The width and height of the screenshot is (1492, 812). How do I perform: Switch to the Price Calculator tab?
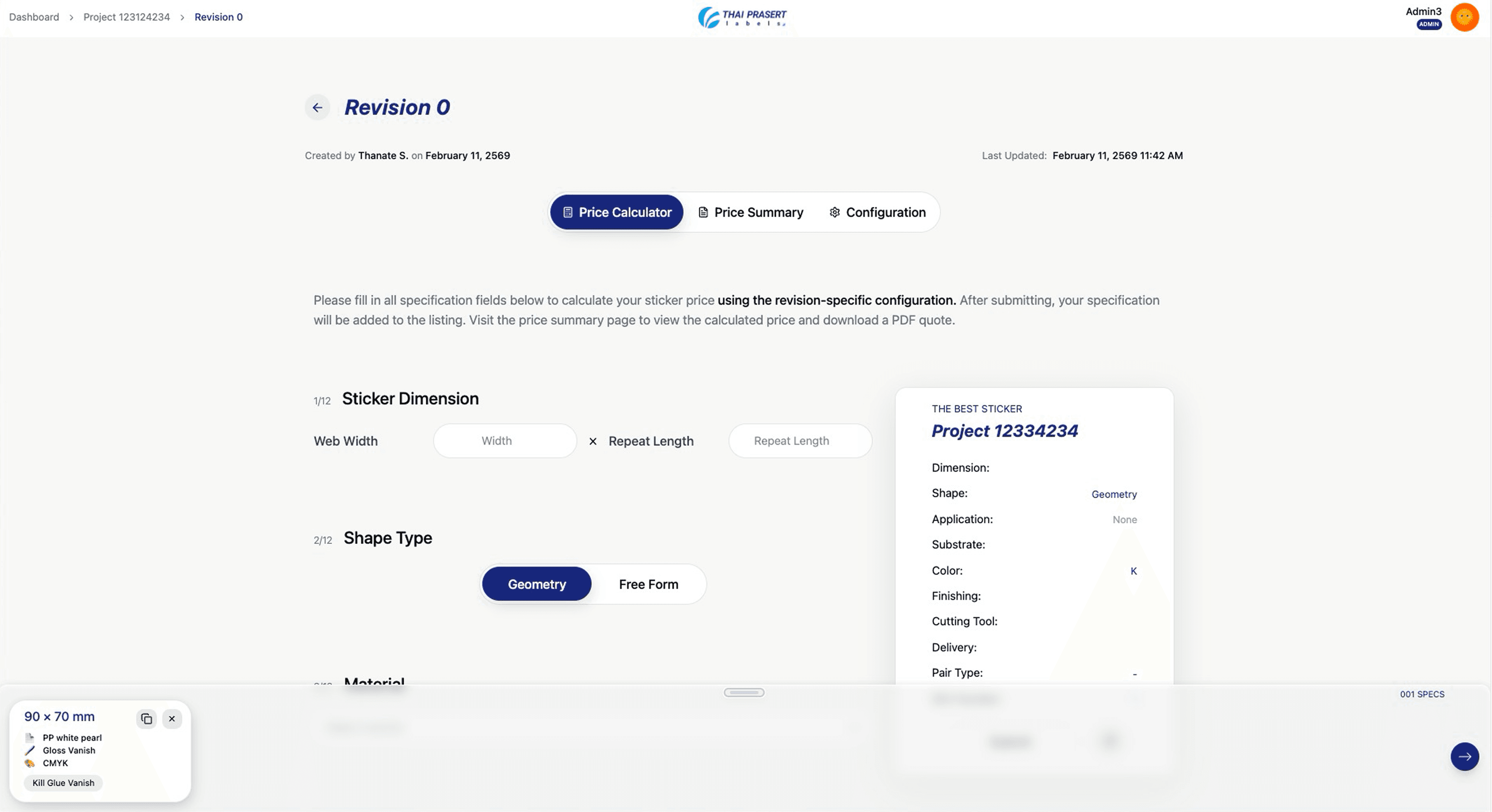click(616, 212)
